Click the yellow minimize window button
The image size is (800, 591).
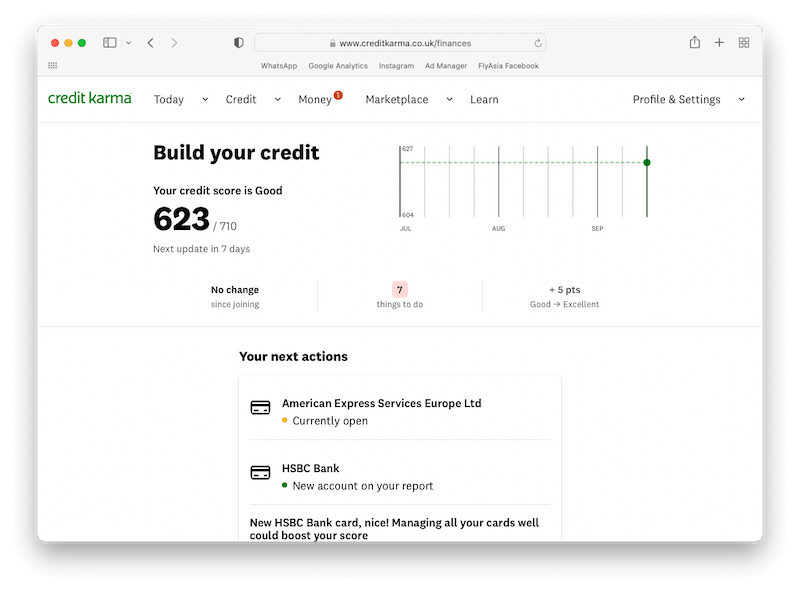[x=68, y=43]
